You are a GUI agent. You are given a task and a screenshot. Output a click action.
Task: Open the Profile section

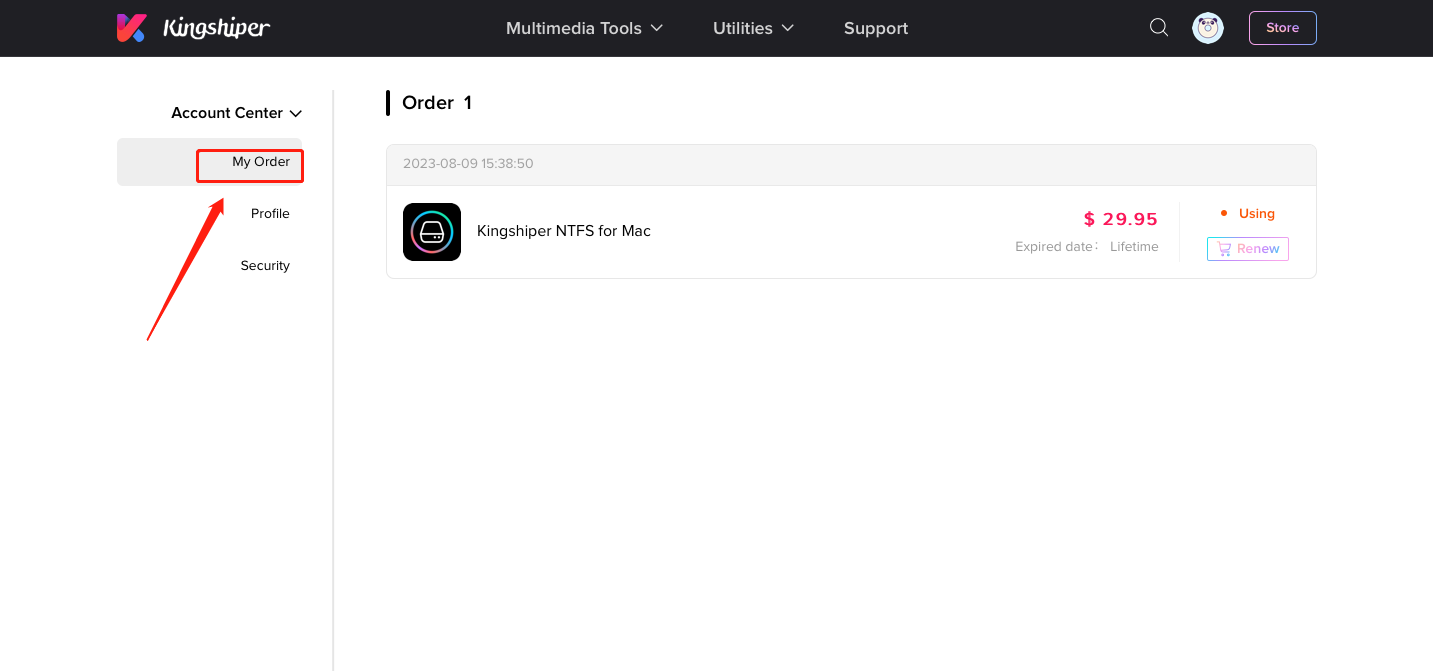tap(270, 214)
